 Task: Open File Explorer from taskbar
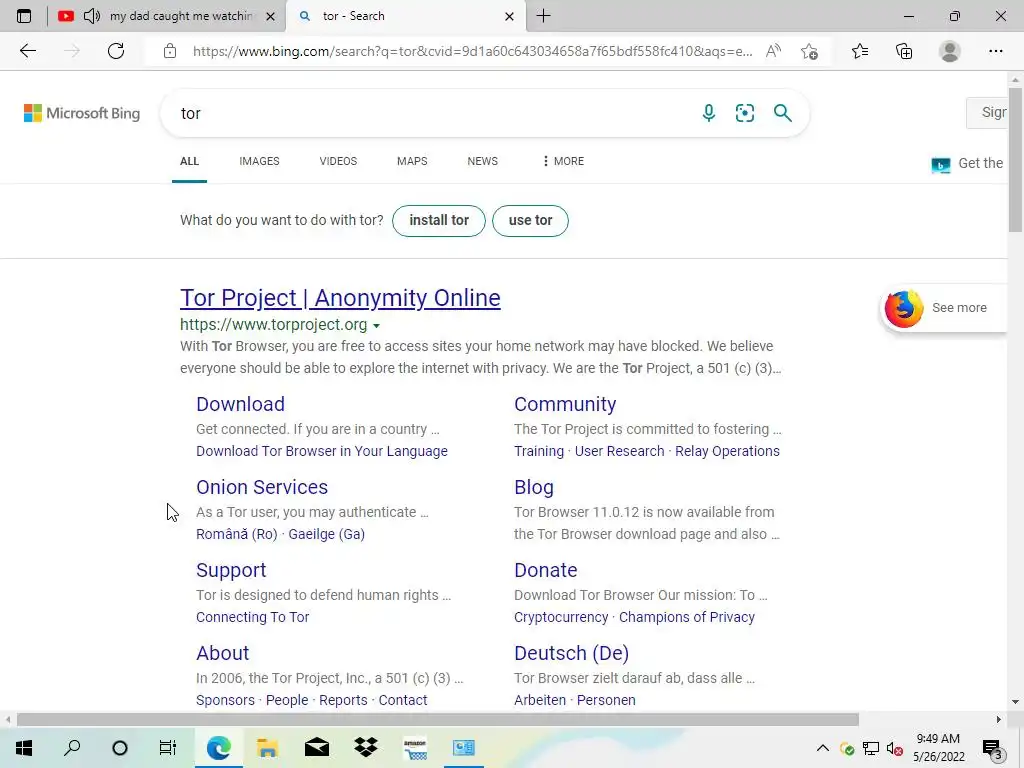click(267, 748)
